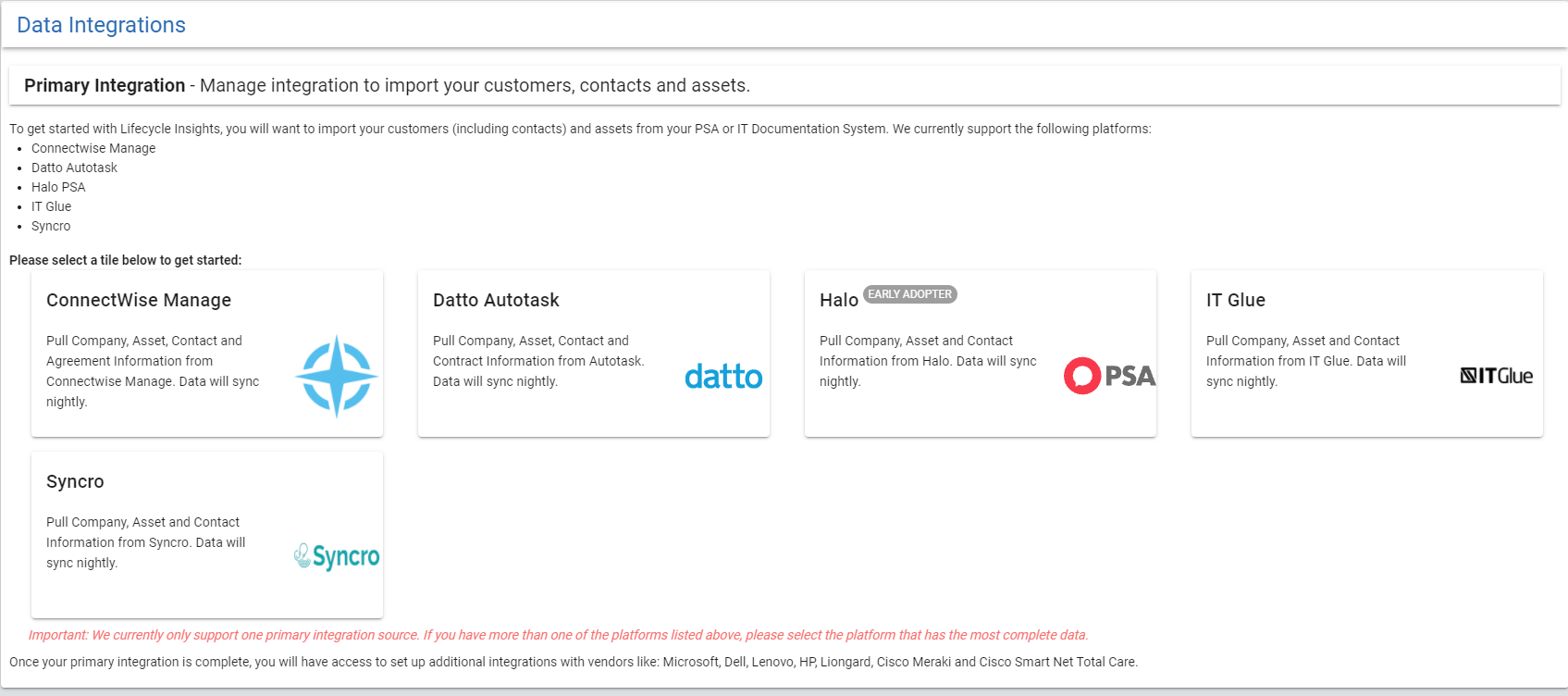The height and width of the screenshot is (696, 1568).
Task: Click 'IT Glue' in the bullet list
Action: (51, 206)
